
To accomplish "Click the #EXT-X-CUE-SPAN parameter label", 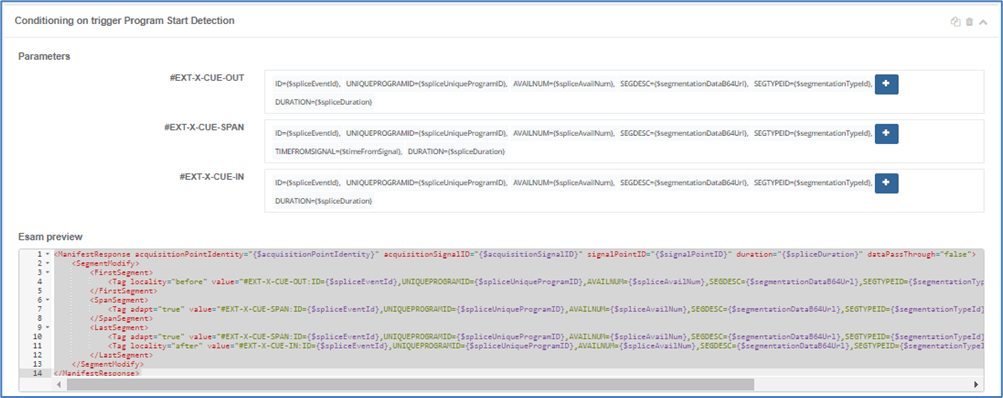I will coord(204,127).
